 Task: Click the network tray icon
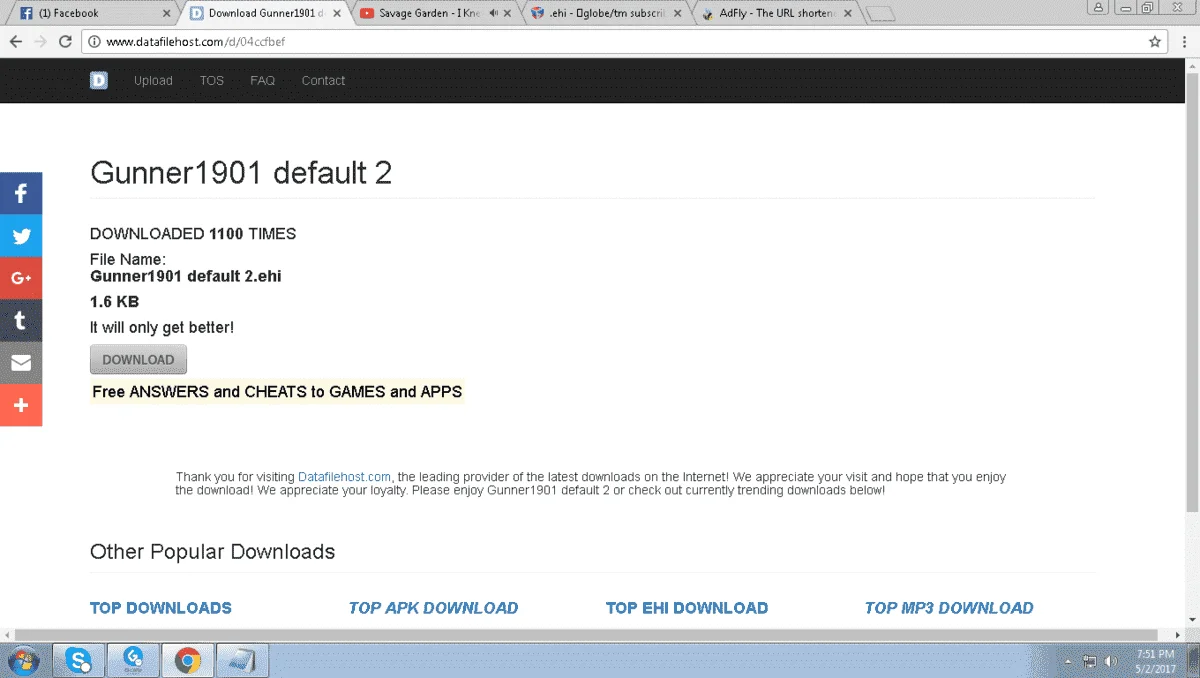click(1089, 661)
